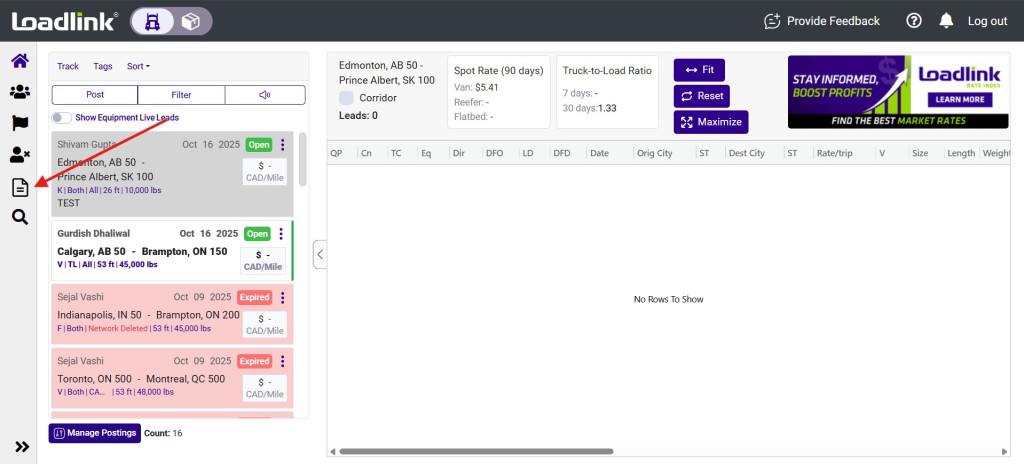Click the Manage Postings button
Viewport: 1024px width, 464px height.
pyautogui.click(x=94, y=433)
